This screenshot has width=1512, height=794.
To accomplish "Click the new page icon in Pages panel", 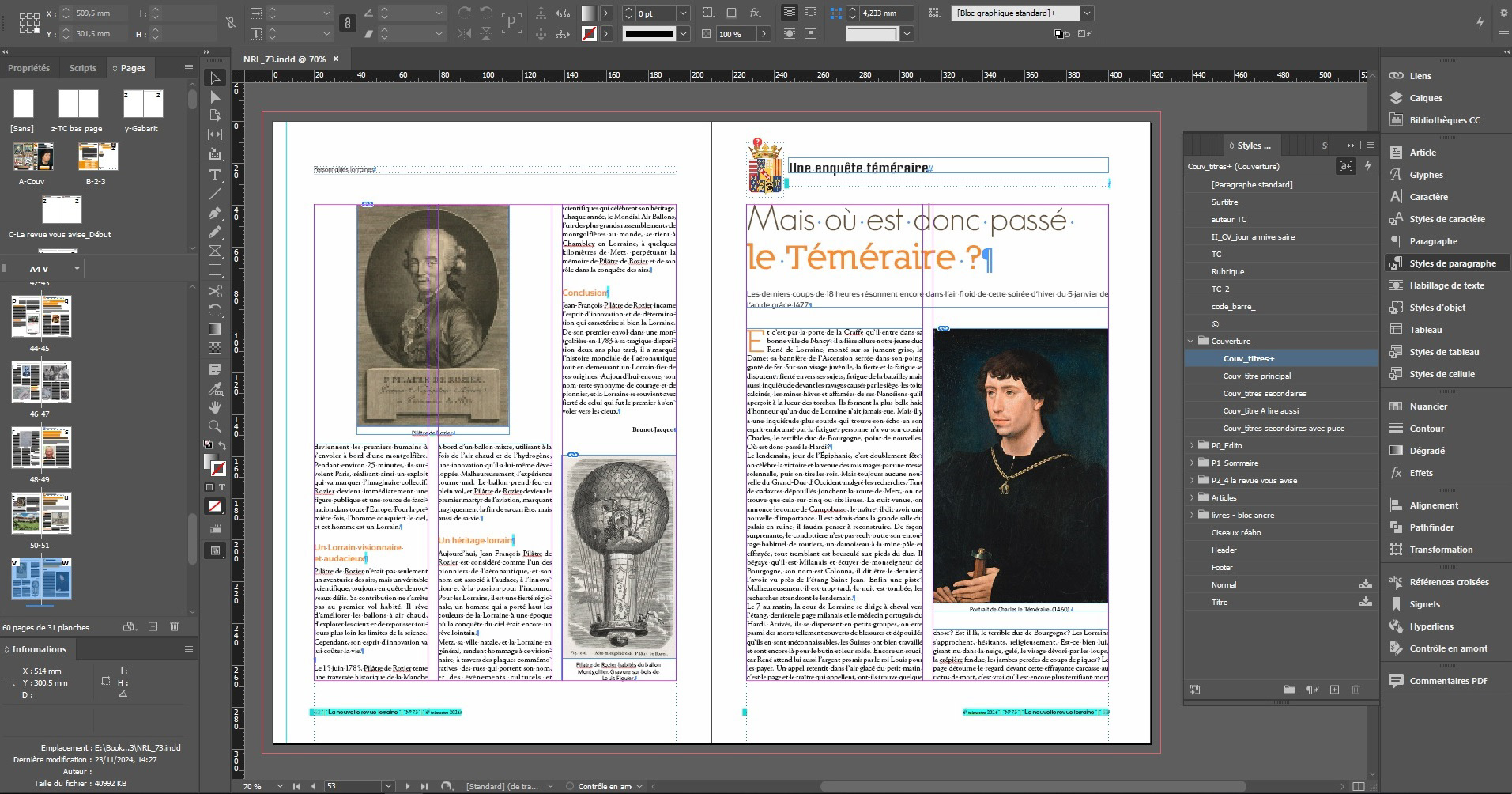I will pos(153,626).
